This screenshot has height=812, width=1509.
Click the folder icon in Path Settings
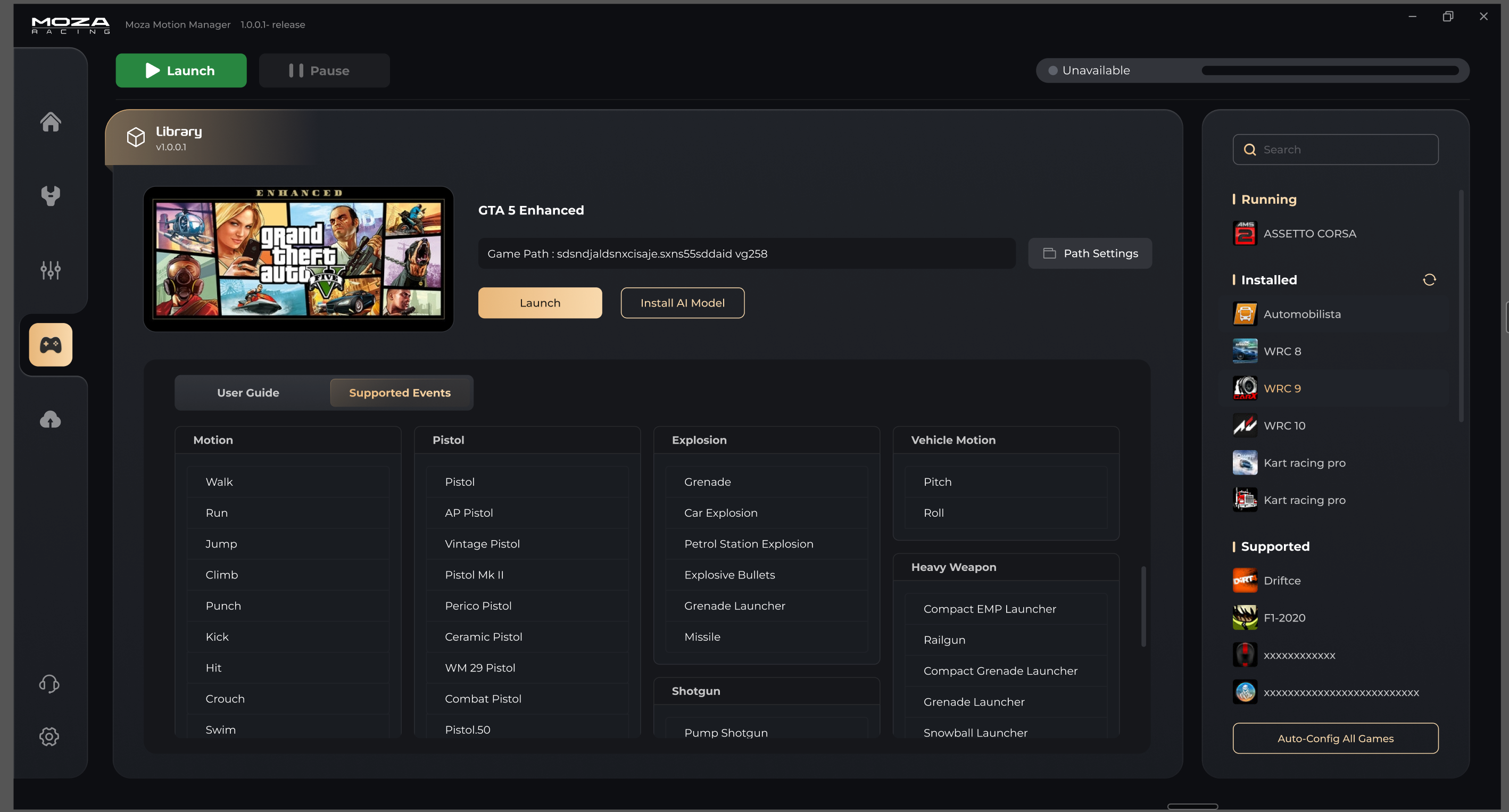pos(1049,253)
